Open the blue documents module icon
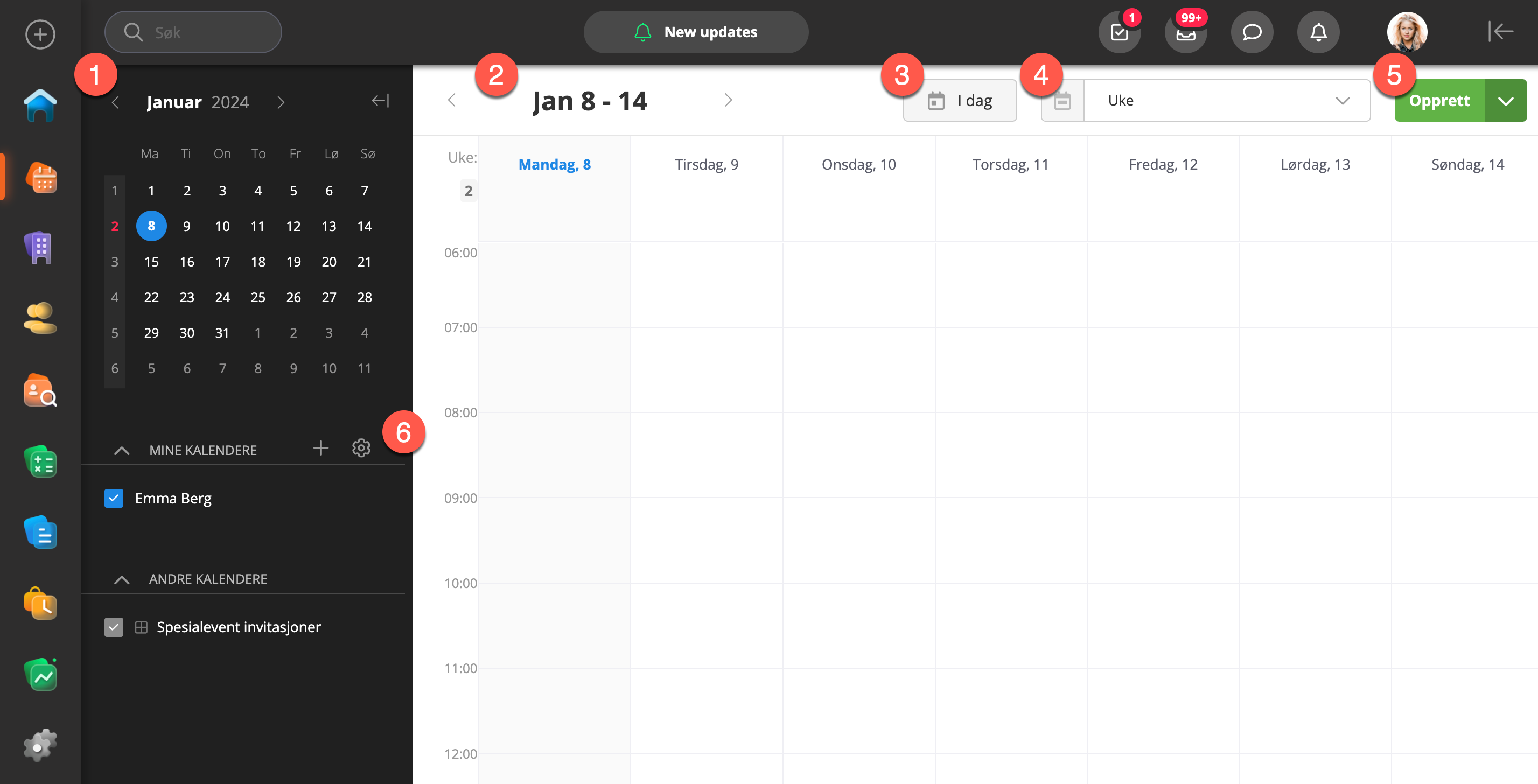Viewport: 1538px width, 784px height. [40, 533]
